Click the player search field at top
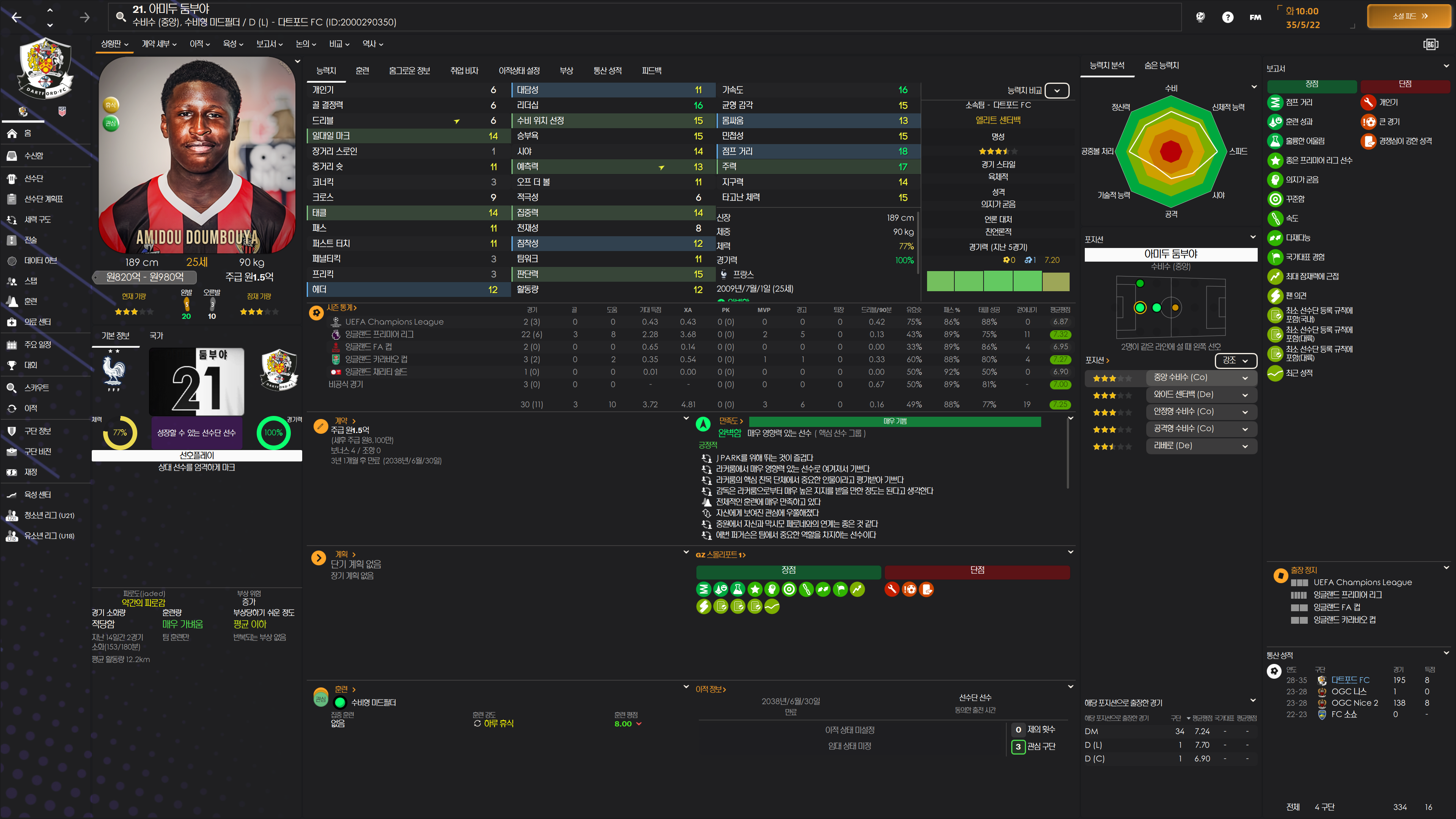Image resolution: width=1456 pixels, height=819 pixels. 644,17
